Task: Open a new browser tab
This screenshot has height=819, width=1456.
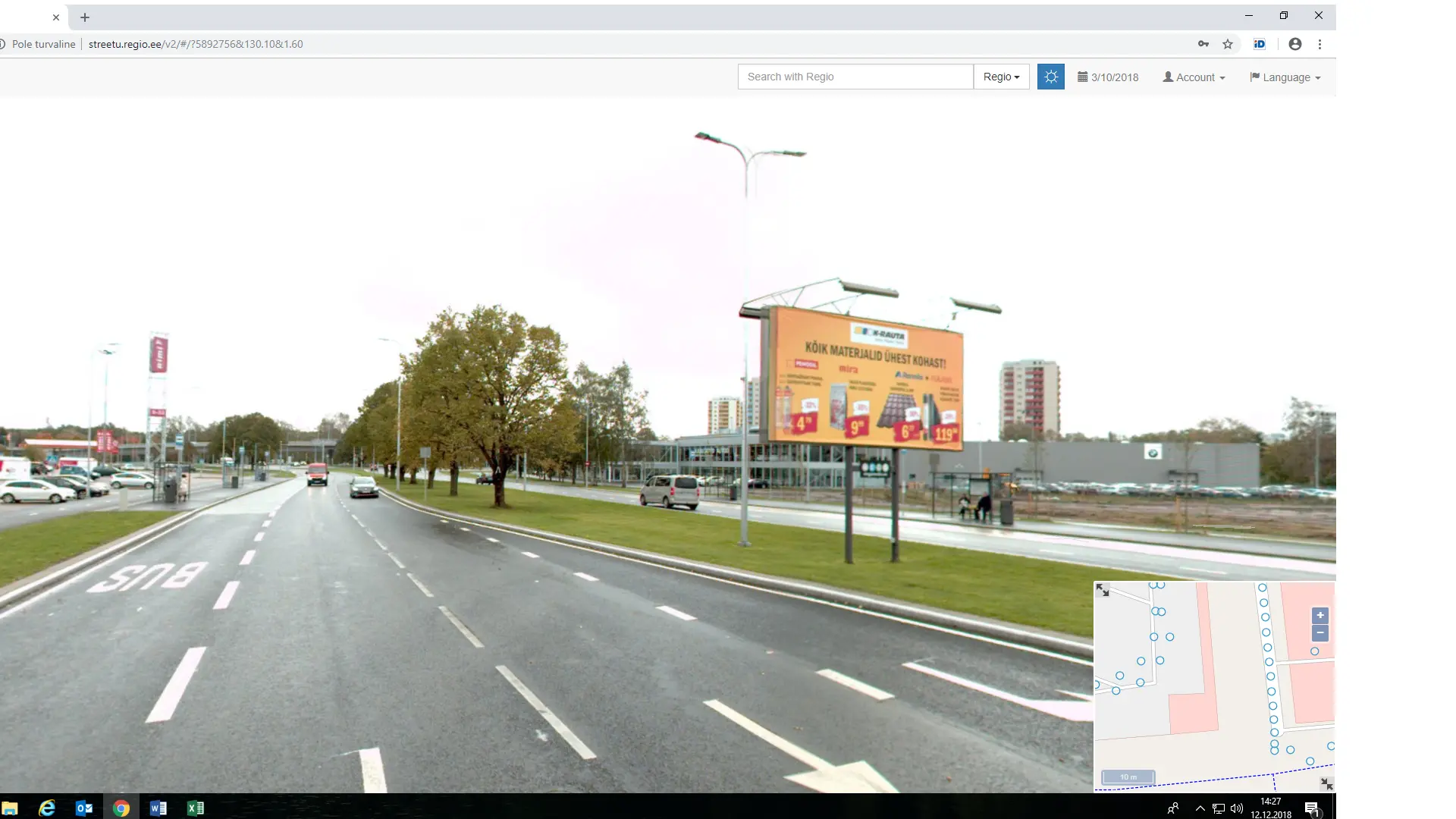Action: (85, 17)
